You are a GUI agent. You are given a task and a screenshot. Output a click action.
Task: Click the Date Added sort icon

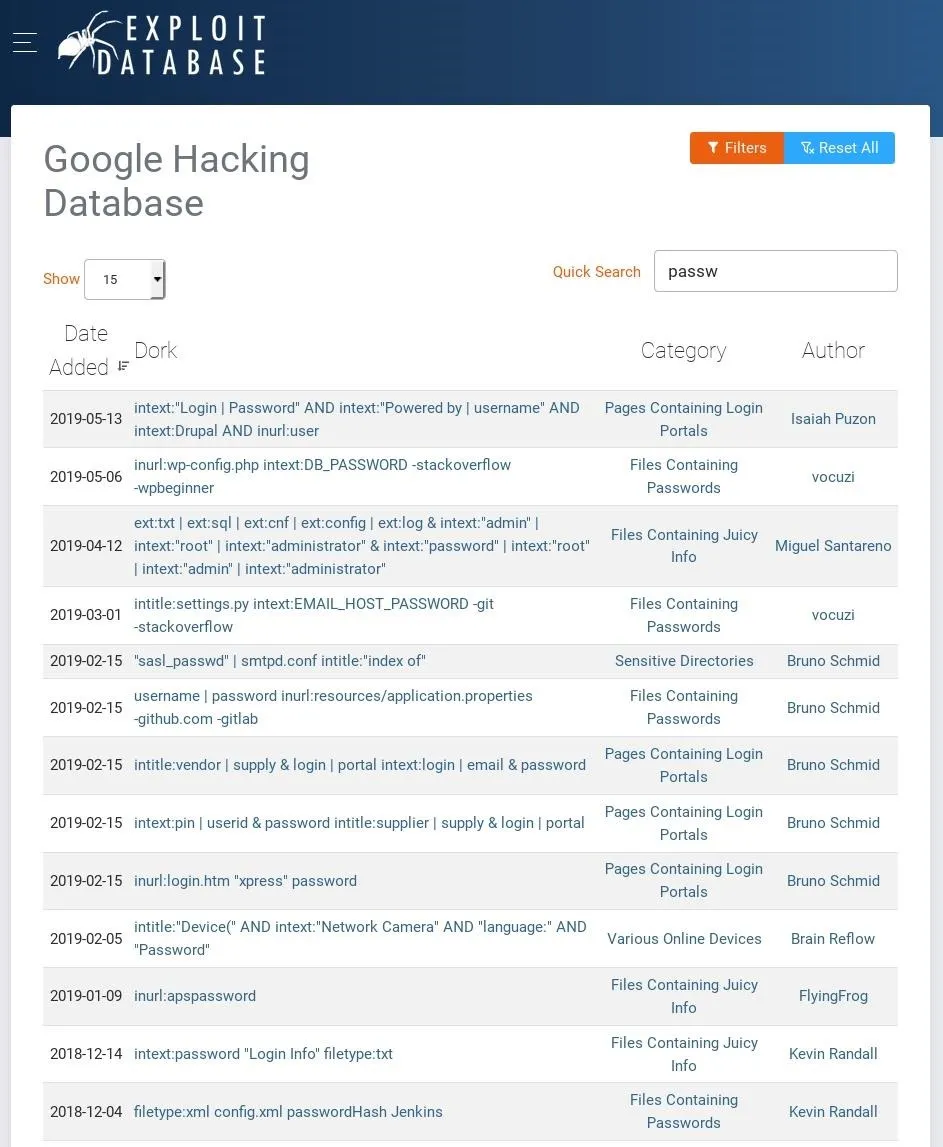click(124, 366)
